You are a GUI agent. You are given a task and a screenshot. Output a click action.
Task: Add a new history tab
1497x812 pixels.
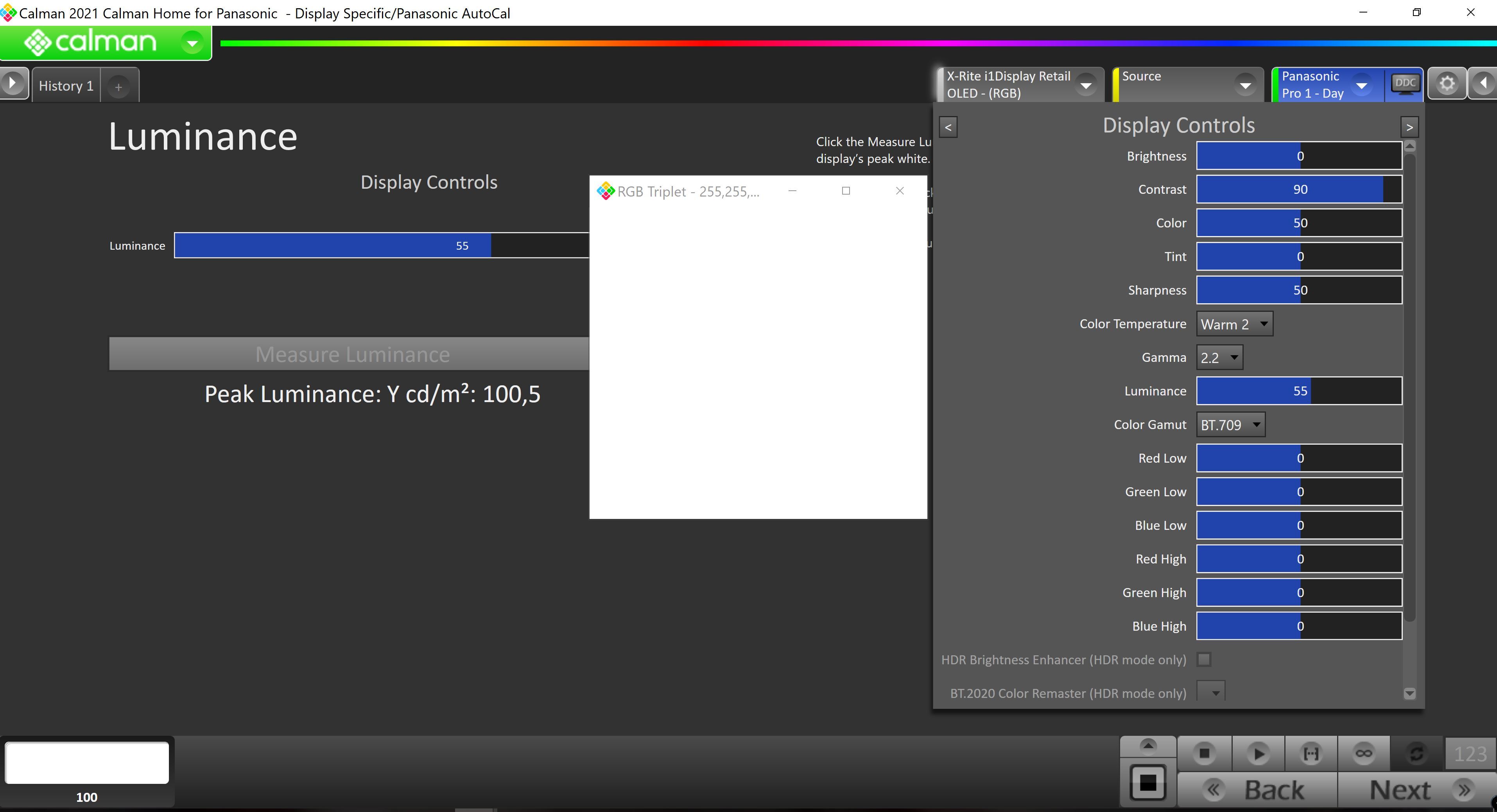118,87
